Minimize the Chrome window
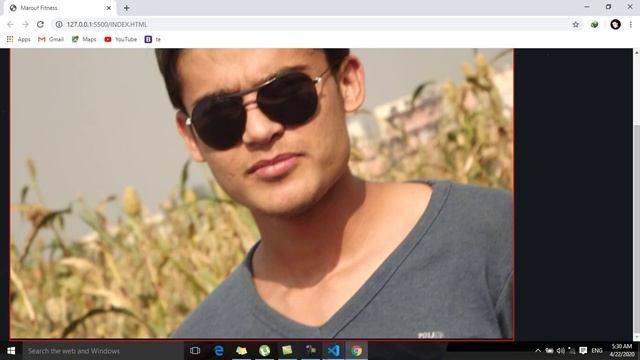640x360 pixels. click(x=587, y=7)
